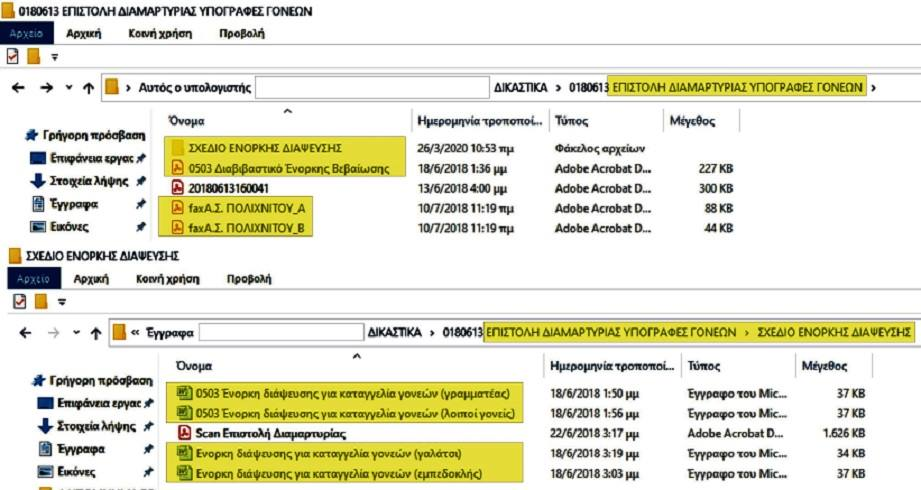Go to Στοιχεία λήψης in the 0180613 window sidebar

88,181
